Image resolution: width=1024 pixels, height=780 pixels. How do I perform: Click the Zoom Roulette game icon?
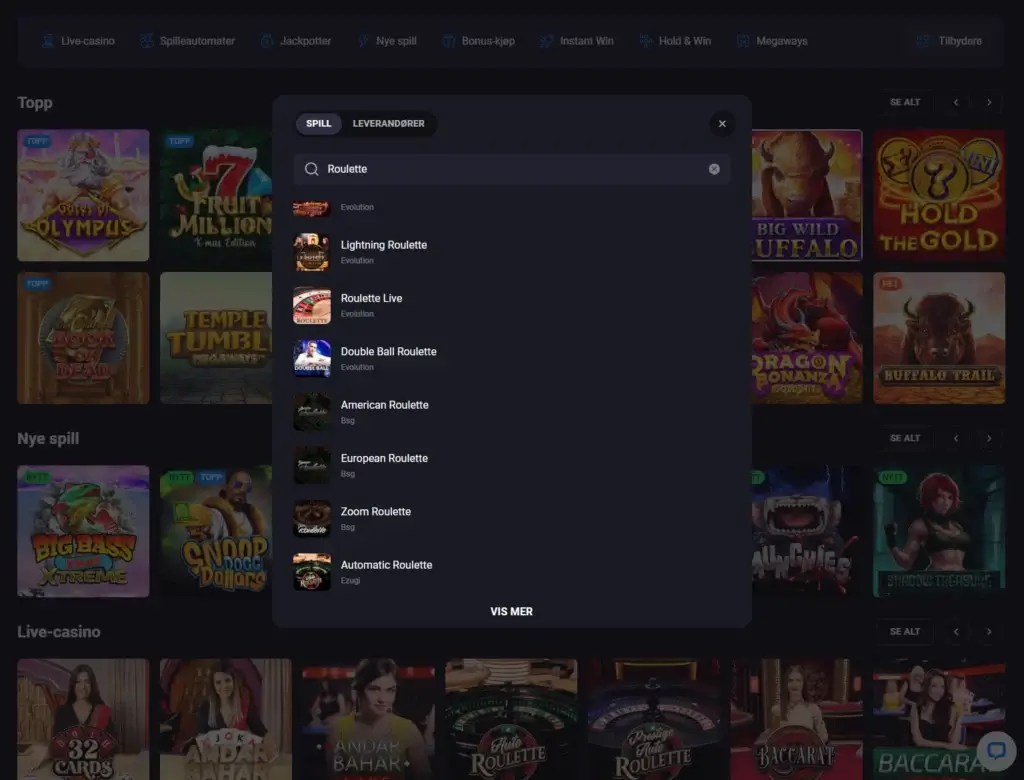(x=312, y=518)
